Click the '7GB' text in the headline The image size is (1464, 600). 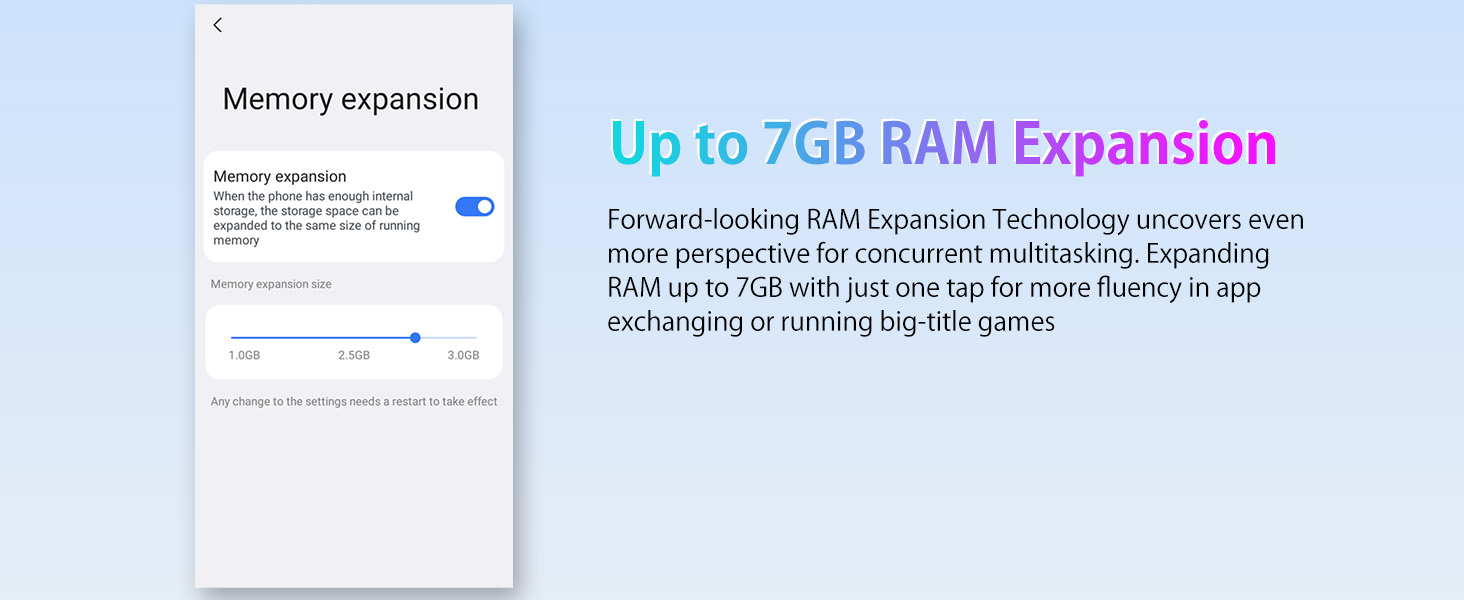813,142
